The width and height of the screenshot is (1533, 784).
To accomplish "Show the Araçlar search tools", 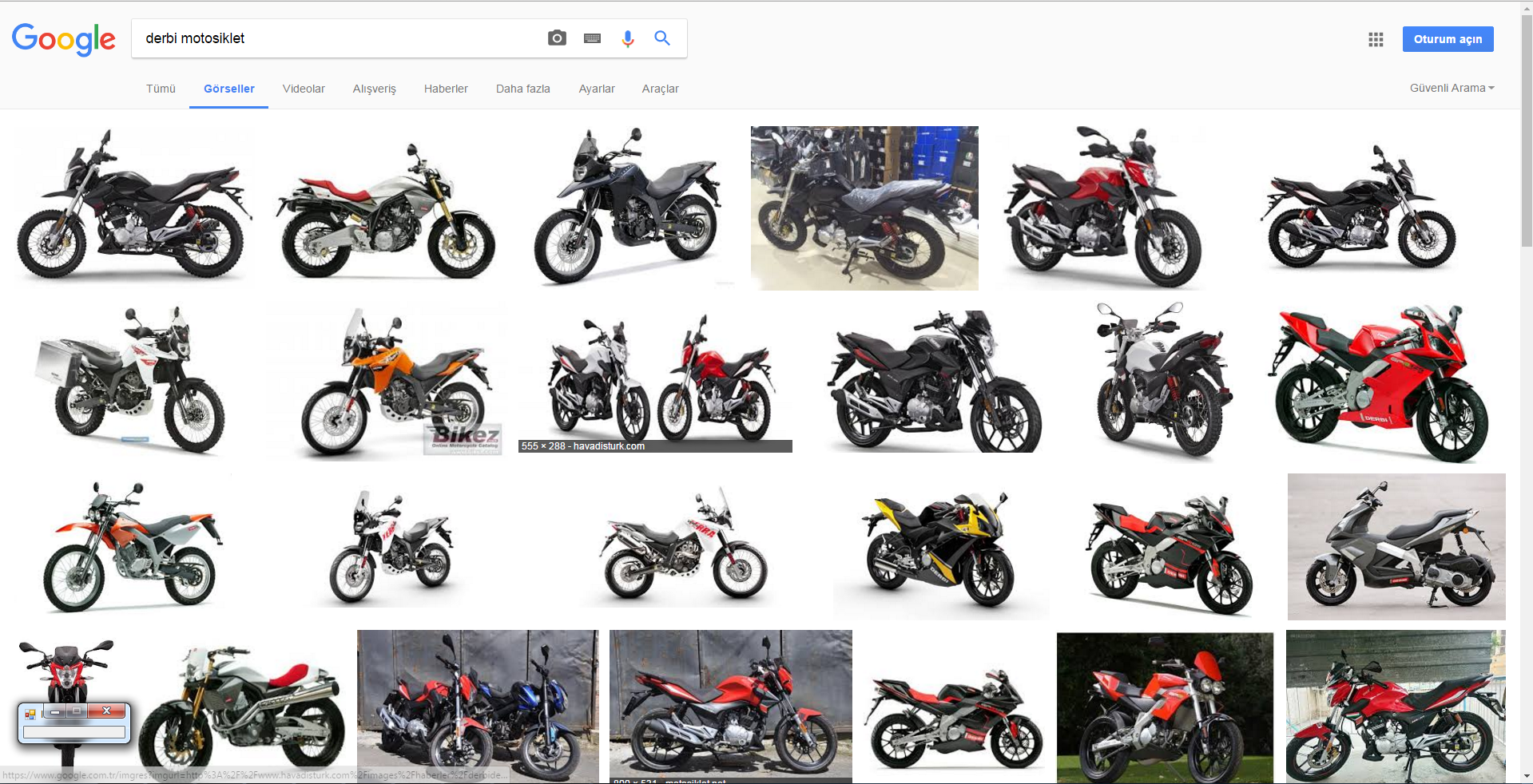I will point(661,89).
